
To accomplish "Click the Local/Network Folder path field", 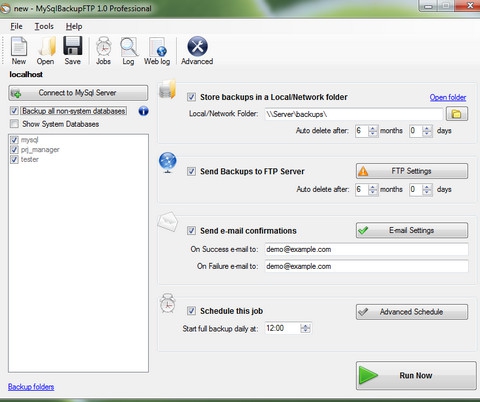I will point(354,114).
